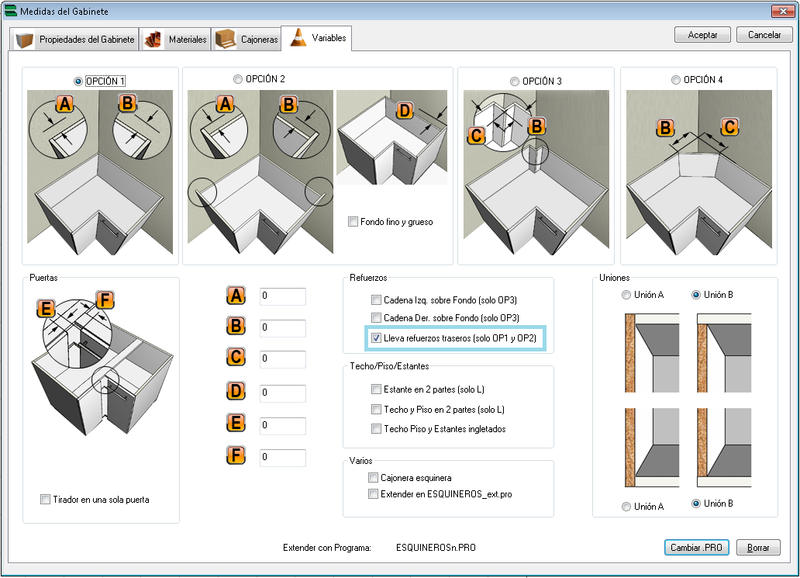Switch to the Materiales tab
This screenshot has height=578, width=800.
tap(176, 39)
